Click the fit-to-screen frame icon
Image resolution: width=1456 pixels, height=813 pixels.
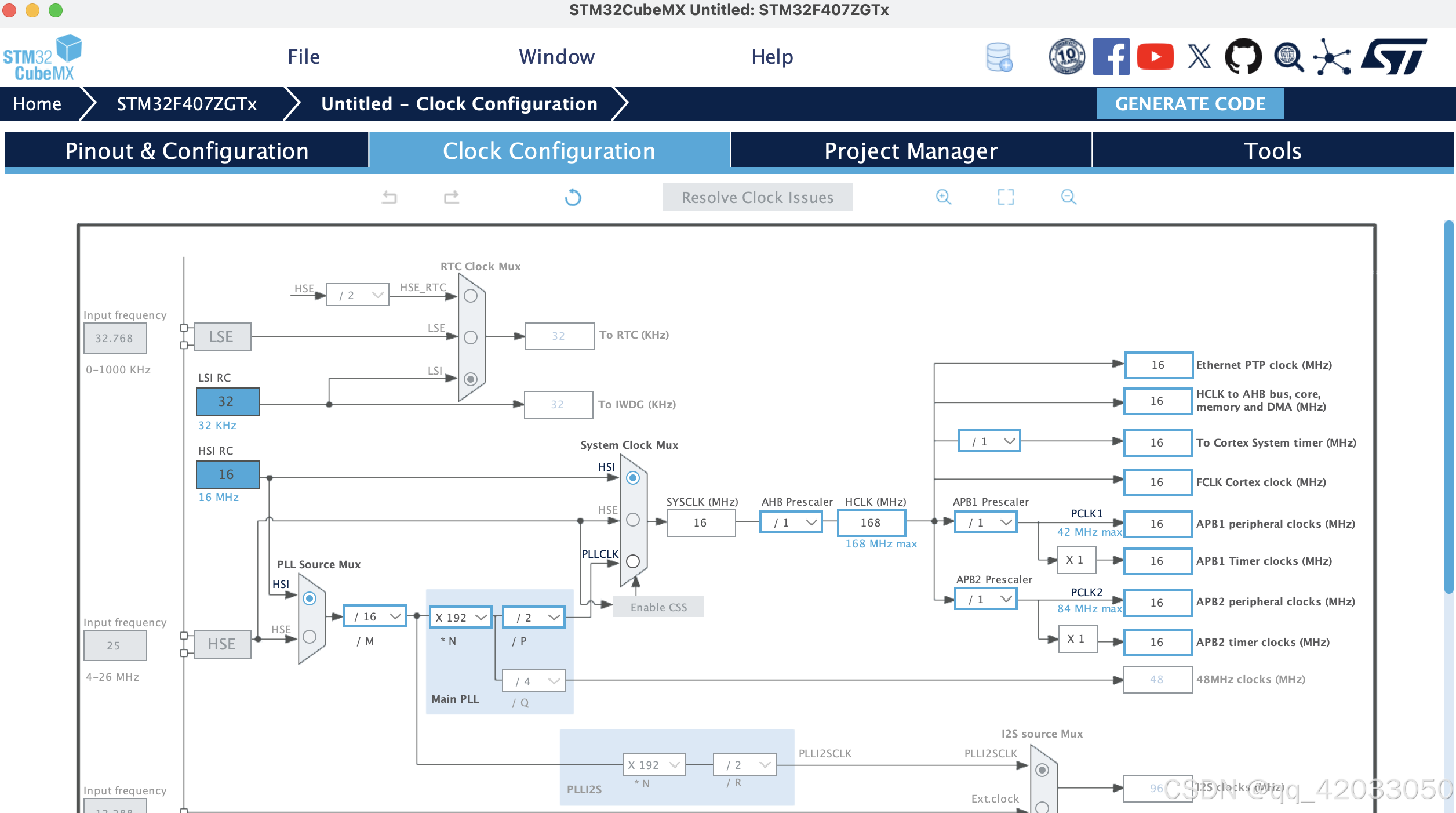(x=1006, y=197)
